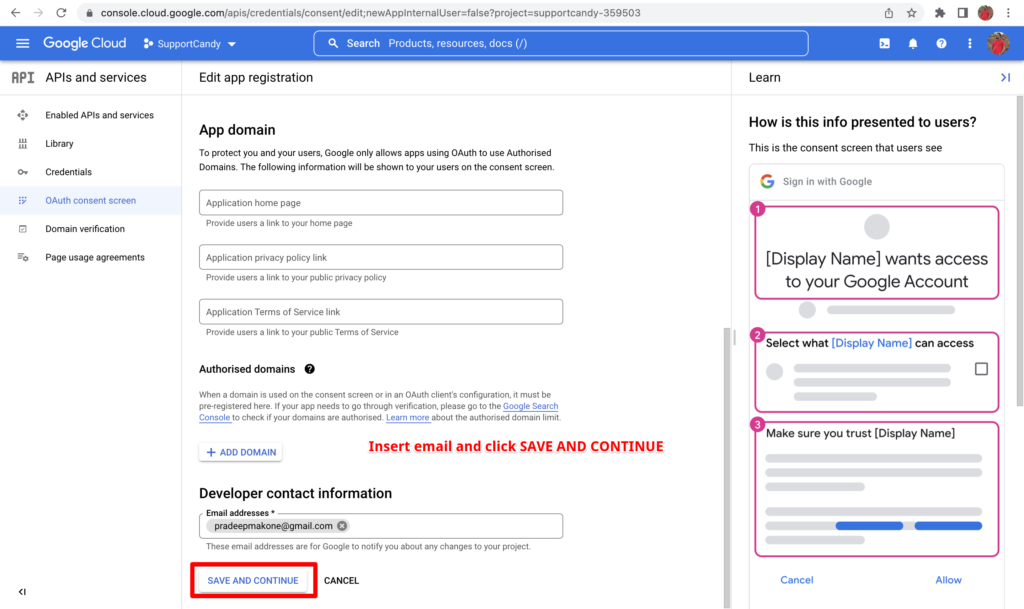Follow the Learn more link
The height and width of the screenshot is (609, 1024).
(x=408, y=418)
